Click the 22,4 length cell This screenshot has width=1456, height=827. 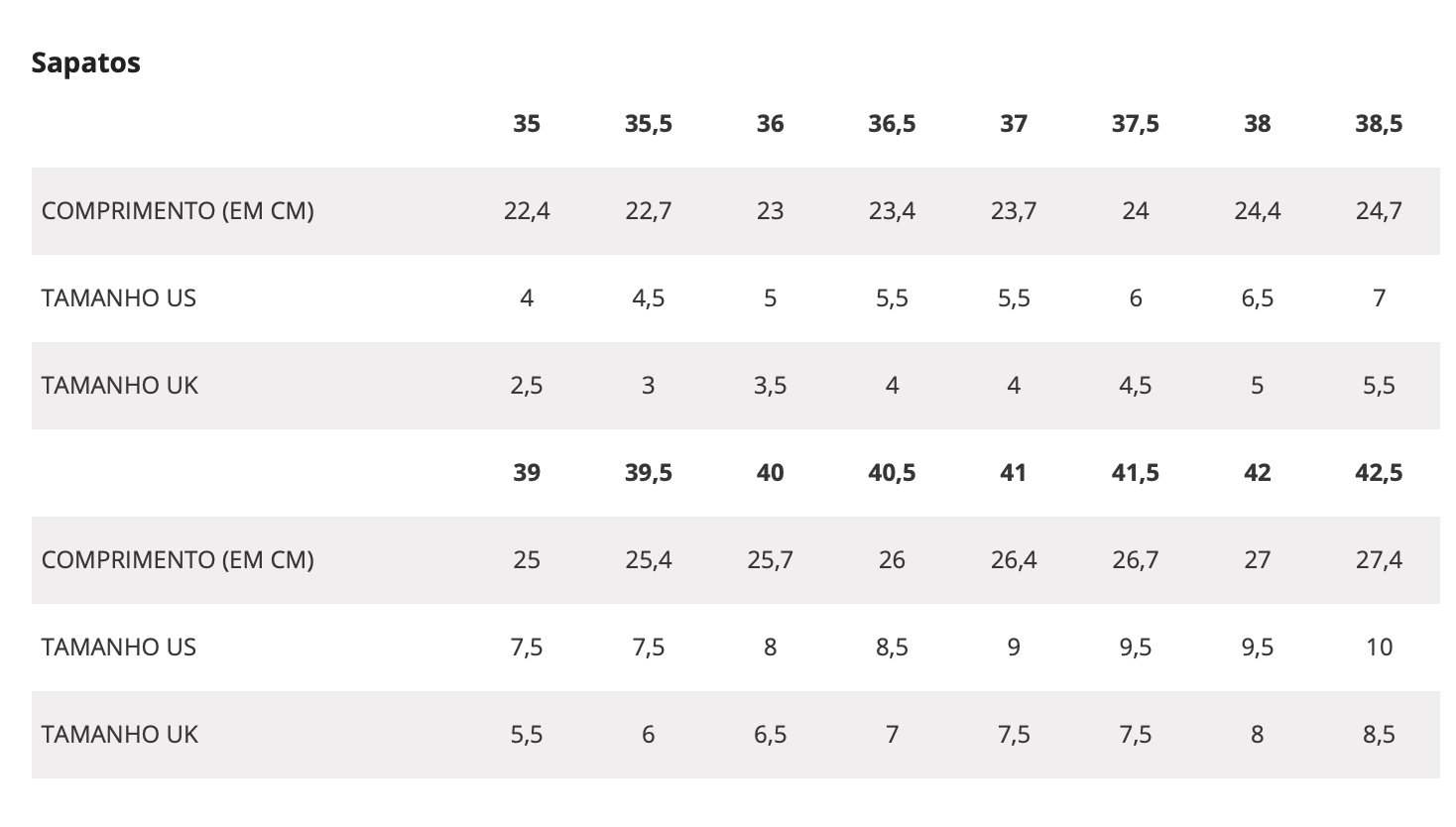pyautogui.click(x=527, y=211)
